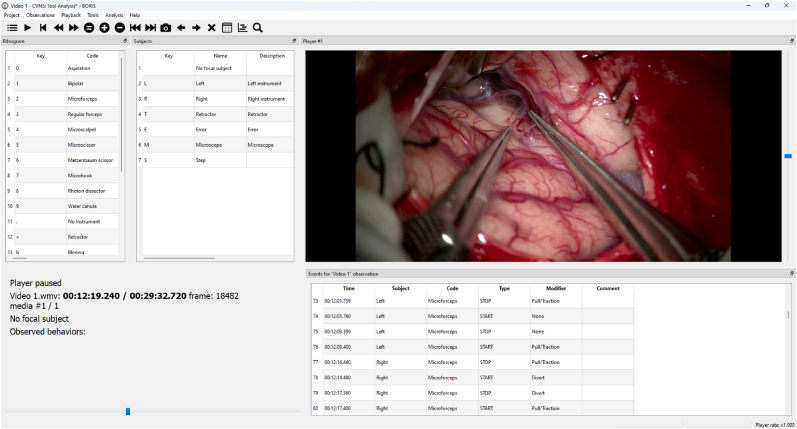
Task: Undock the Ethogram panel
Action: tap(125, 41)
